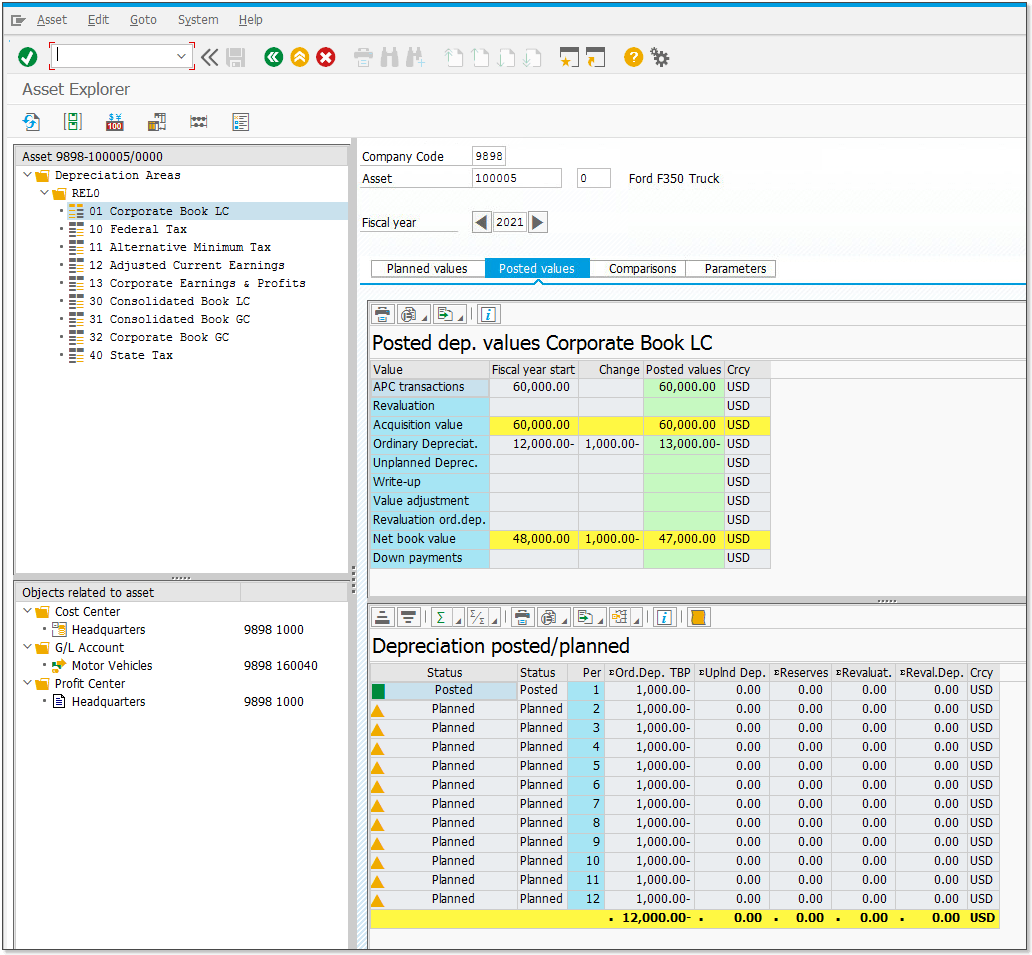This screenshot has height=955, width=1032.
Task: Go to previous fiscal year with left arrow
Action: (x=482, y=222)
